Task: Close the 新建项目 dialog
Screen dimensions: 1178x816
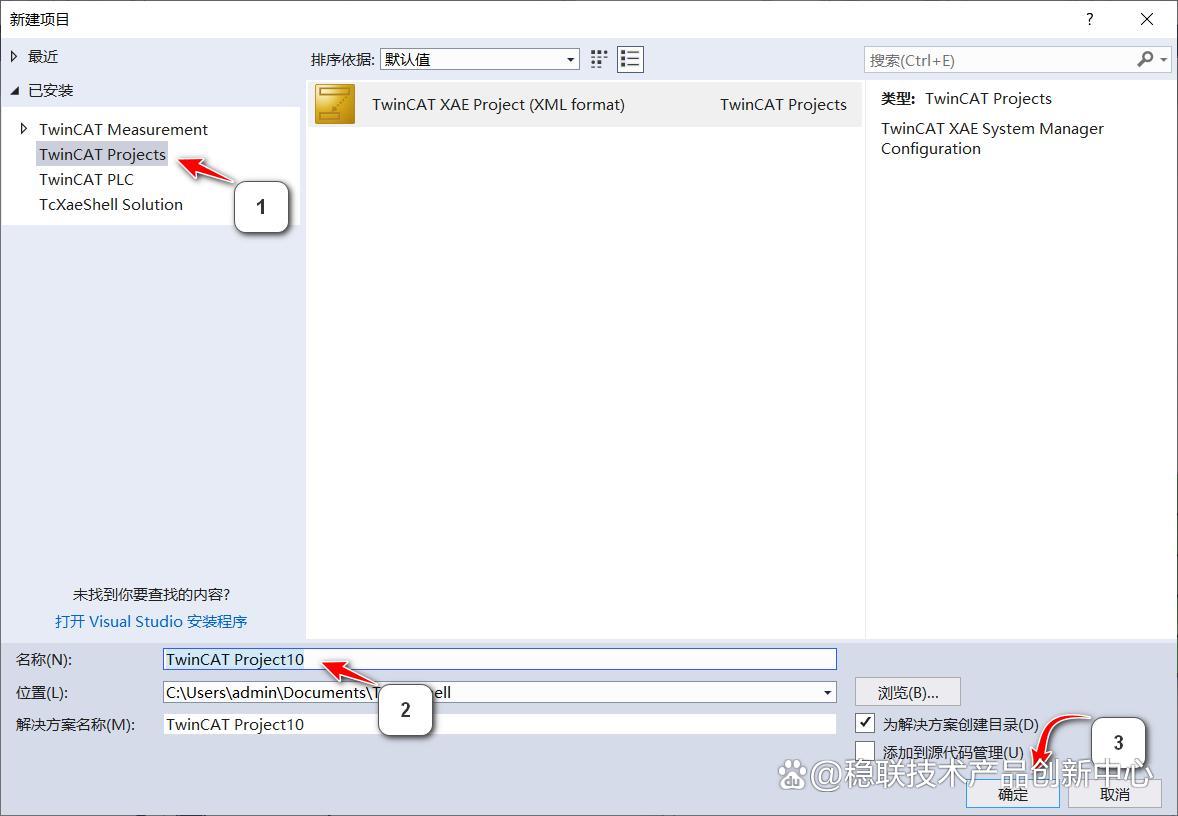Action: pos(1146,20)
